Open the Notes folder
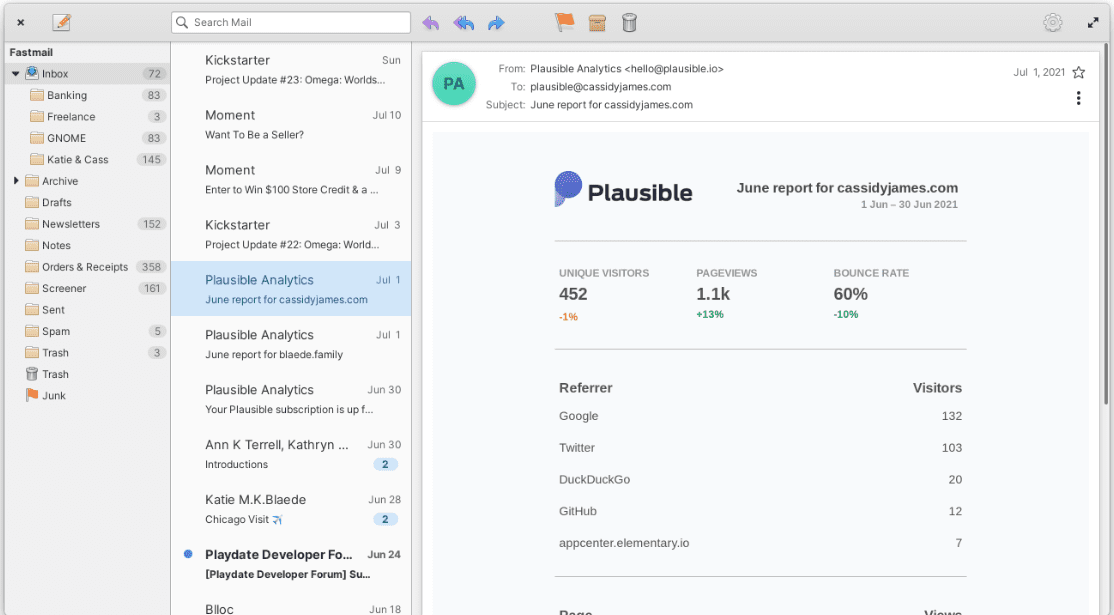The image size is (1114, 615). (x=87, y=245)
